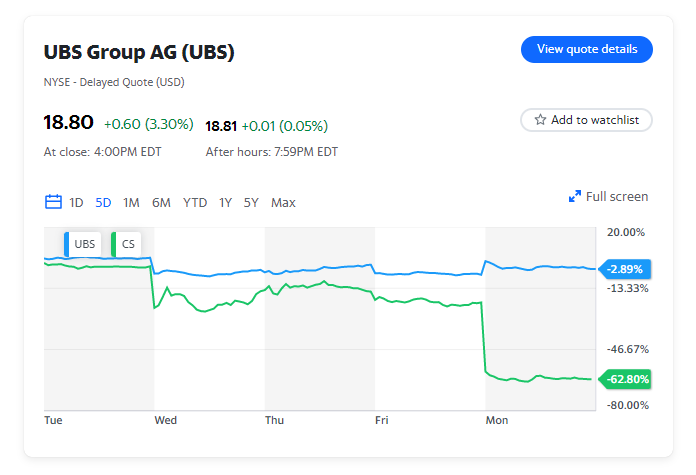Viewport: 696px width, 475px height.
Task: Click the star icon in Add to watchlist
Action: coord(540,119)
